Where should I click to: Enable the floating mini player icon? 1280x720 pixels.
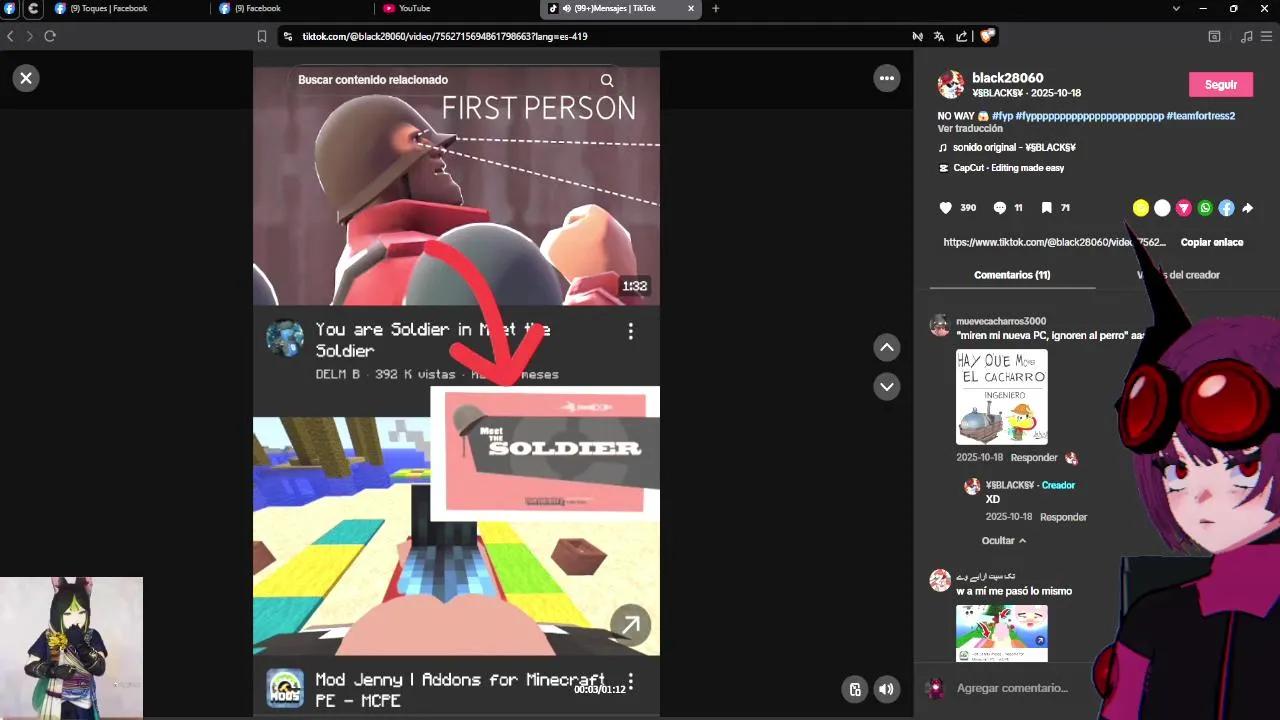[x=855, y=689]
